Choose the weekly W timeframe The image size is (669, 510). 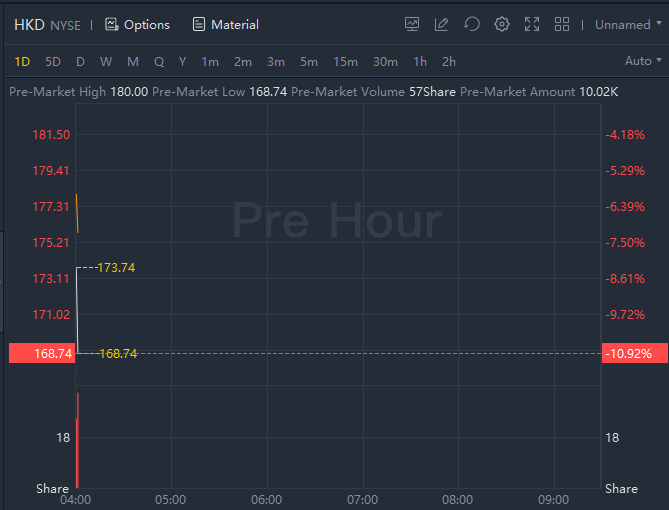click(106, 61)
